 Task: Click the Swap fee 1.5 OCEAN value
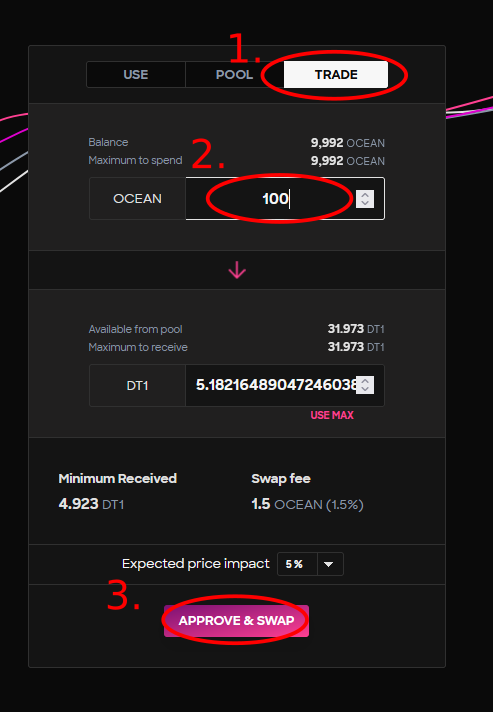[307, 504]
